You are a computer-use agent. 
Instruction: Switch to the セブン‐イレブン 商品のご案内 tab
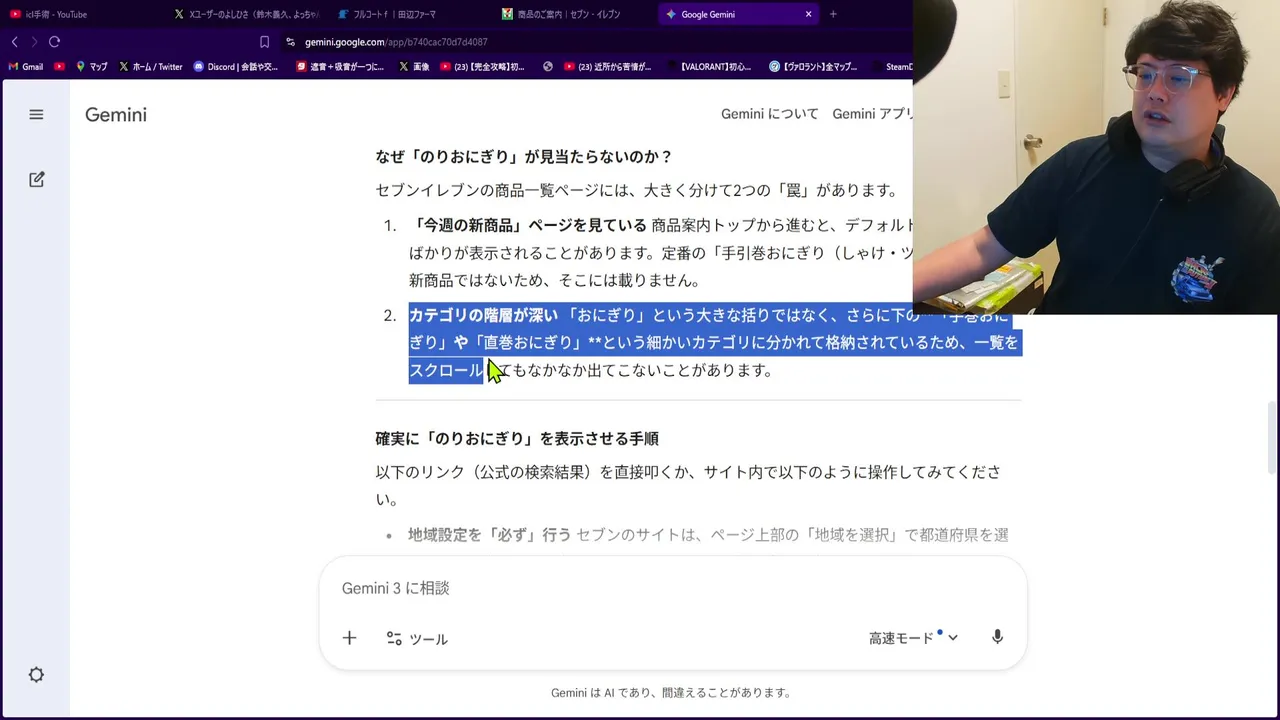(573, 14)
